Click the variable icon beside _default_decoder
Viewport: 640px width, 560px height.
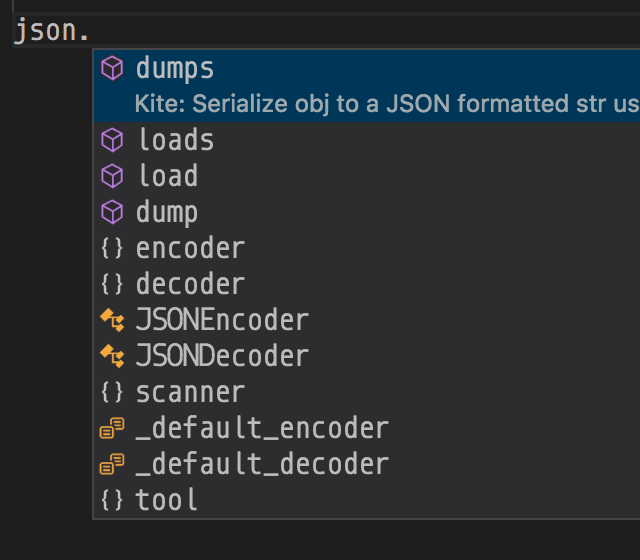(113, 465)
